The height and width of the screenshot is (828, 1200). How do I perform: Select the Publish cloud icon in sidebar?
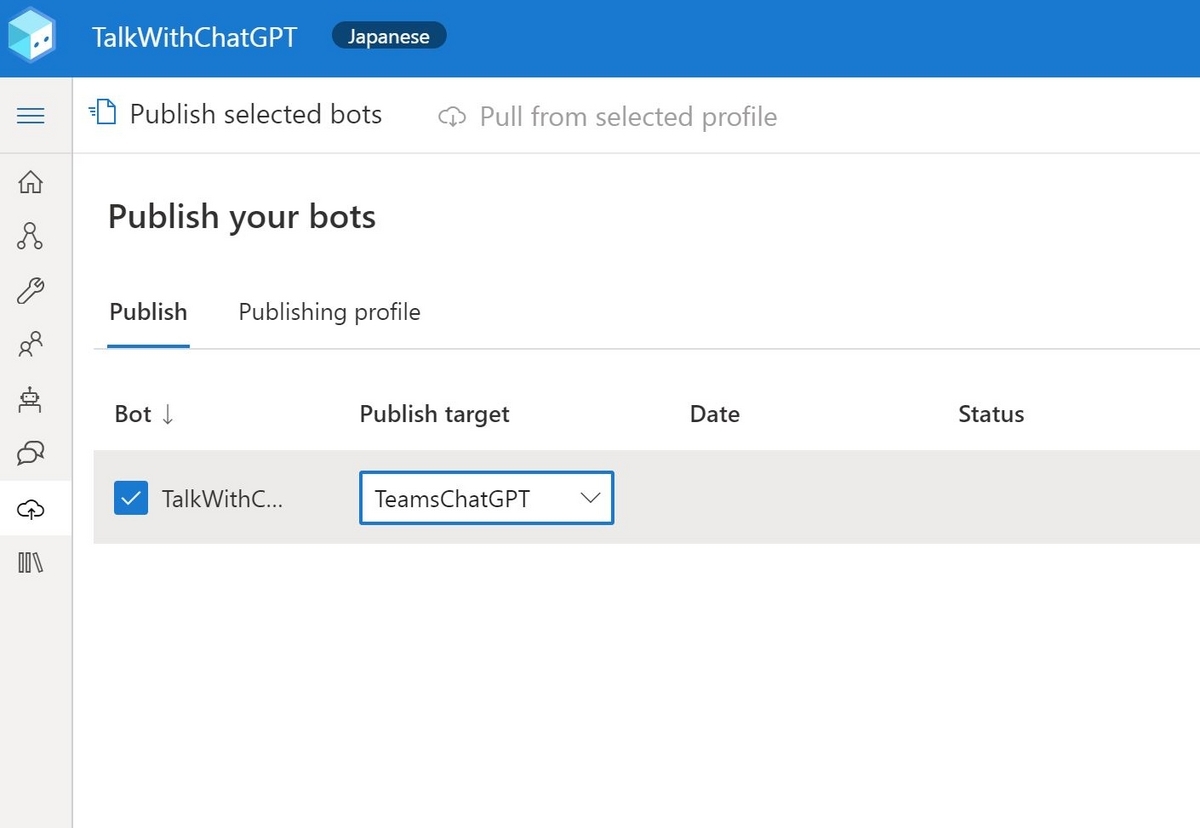point(31,508)
